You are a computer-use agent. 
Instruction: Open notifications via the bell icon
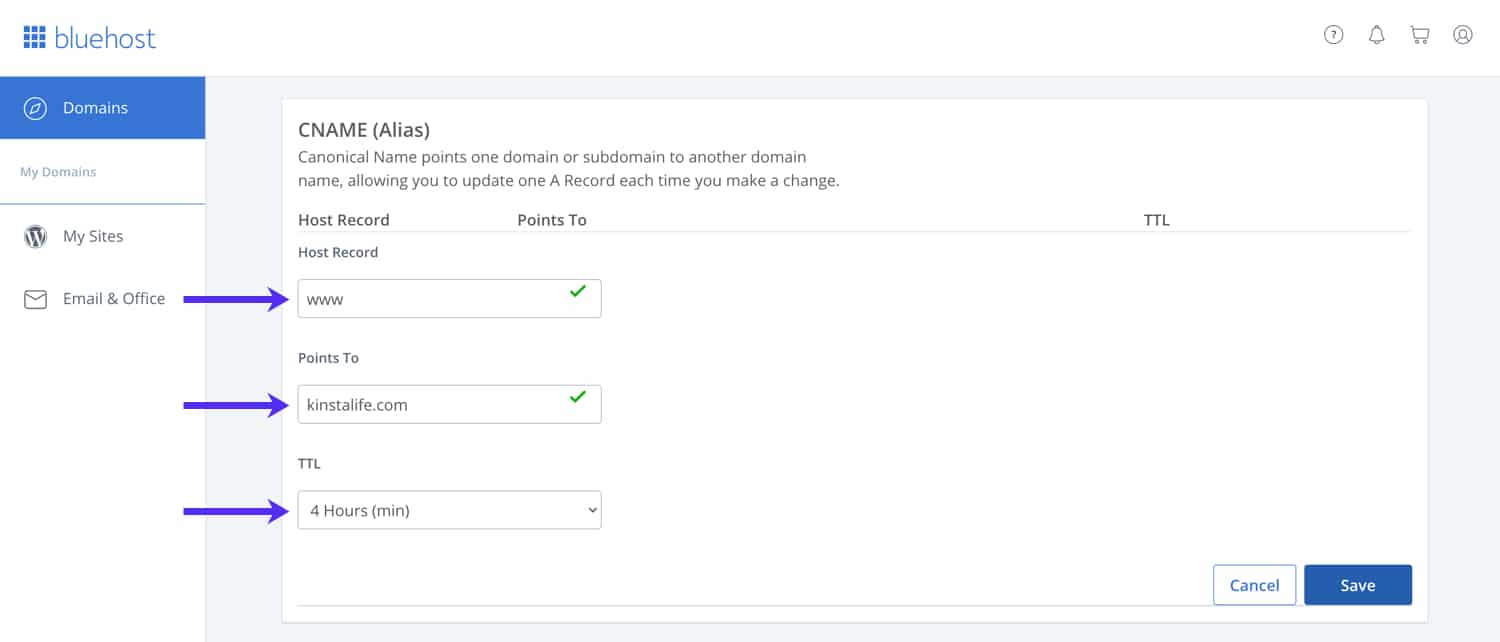pyautogui.click(x=1376, y=34)
